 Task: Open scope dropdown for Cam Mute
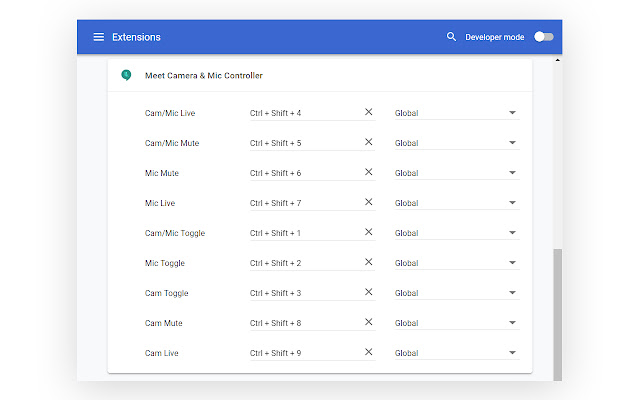tap(456, 323)
